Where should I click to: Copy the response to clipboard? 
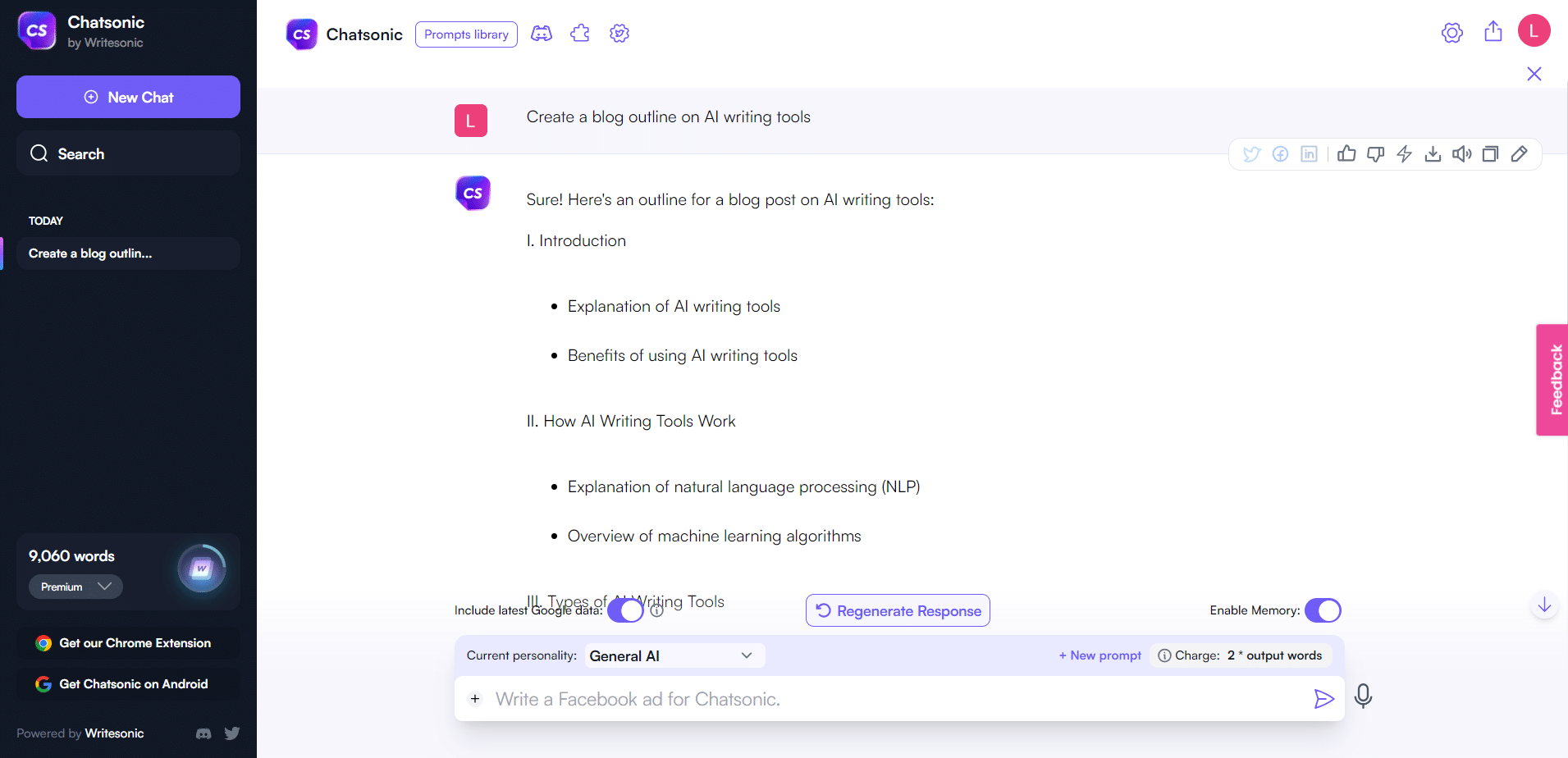(1491, 154)
